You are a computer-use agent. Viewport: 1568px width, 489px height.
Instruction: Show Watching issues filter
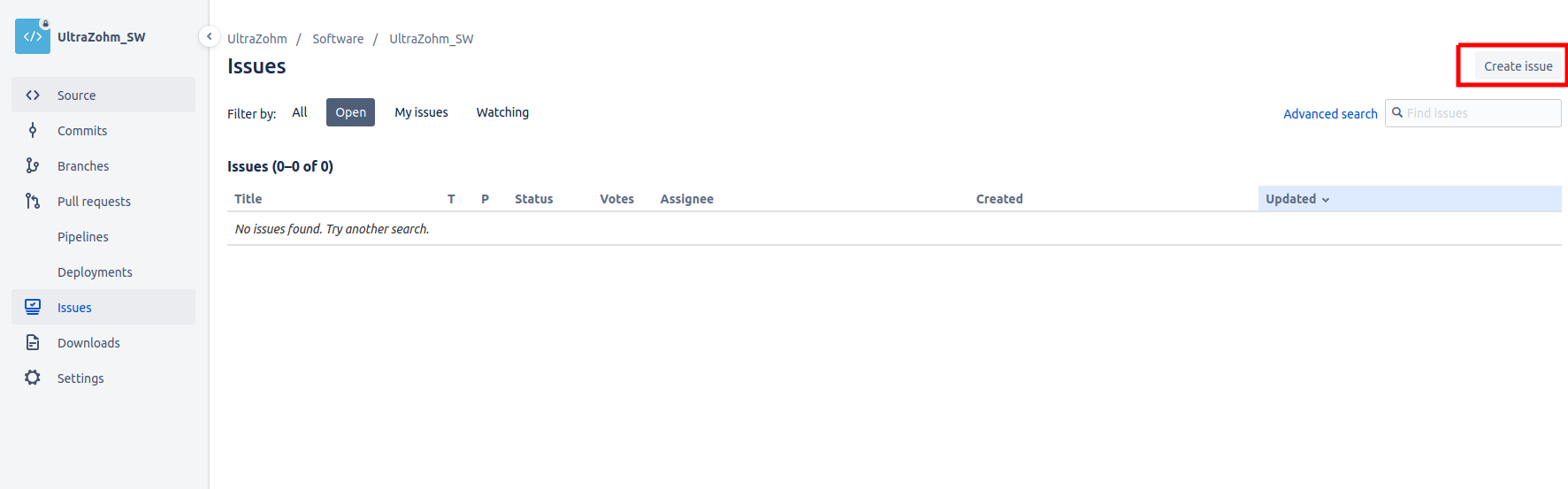(x=502, y=112)
